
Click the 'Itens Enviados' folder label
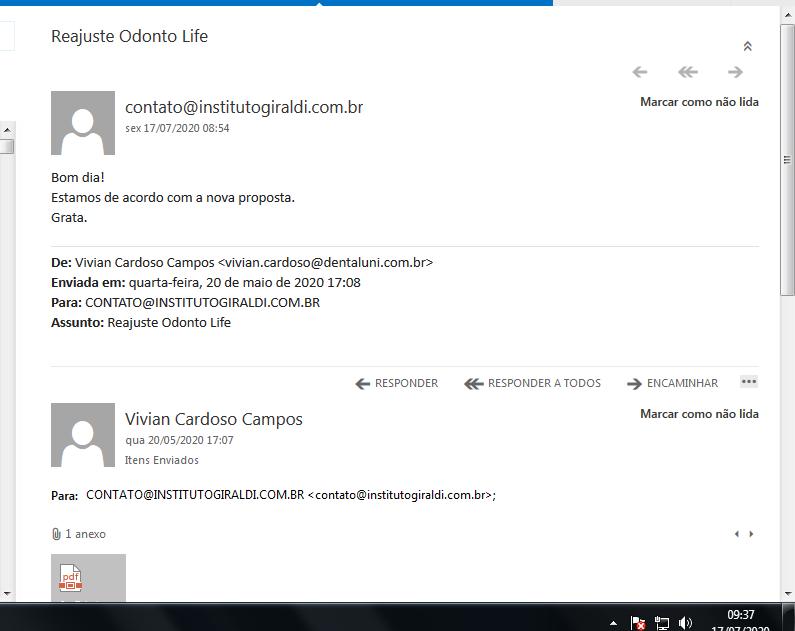click(162, 460)
